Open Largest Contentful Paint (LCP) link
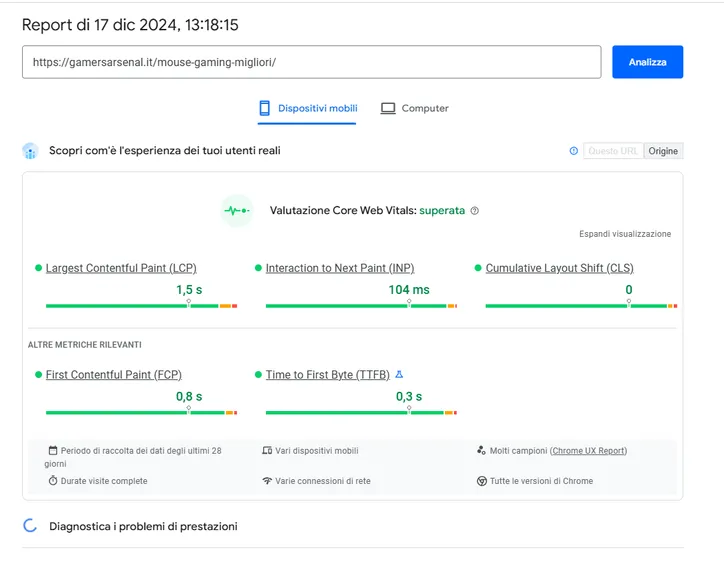 (x=121, y=268)
